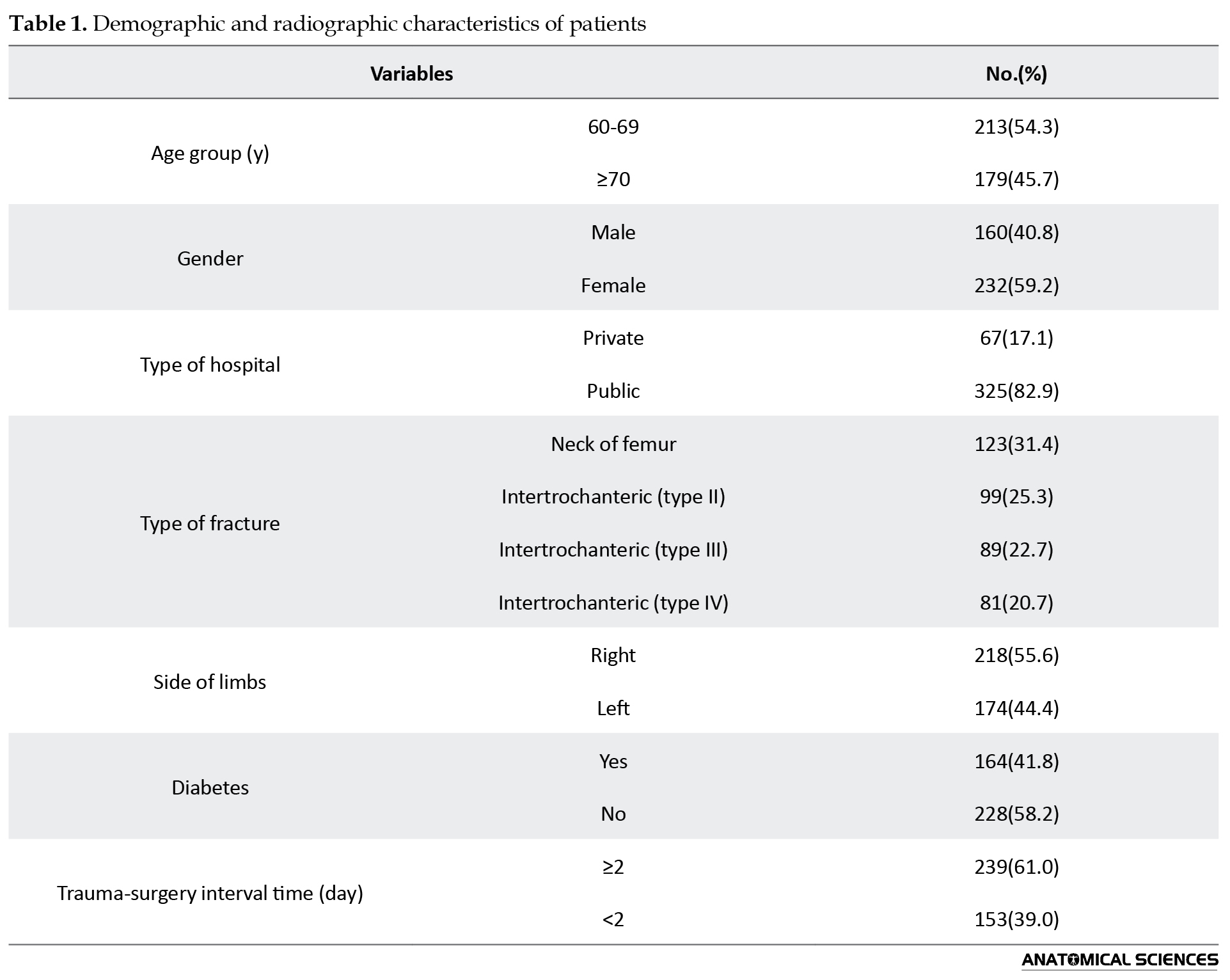Click the Anatomical Sciences logo
This screenshot has height=980, width=1230.
[1119, 960]
